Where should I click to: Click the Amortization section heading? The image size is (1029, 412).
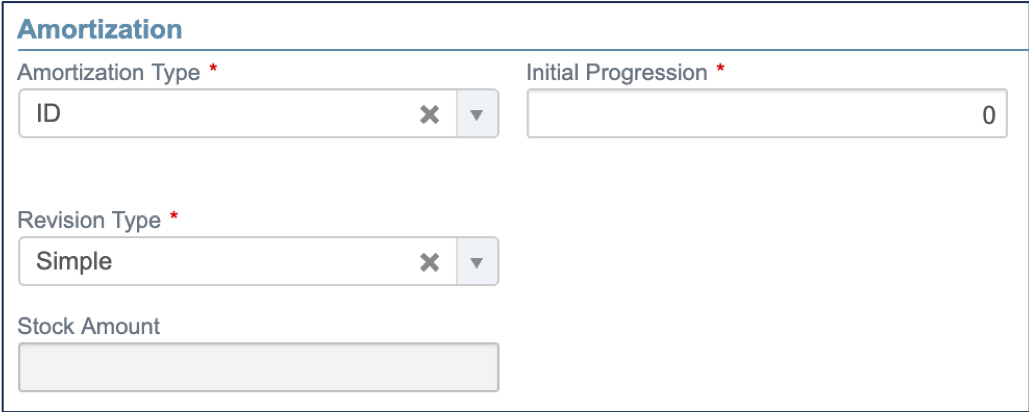click(x=100, y=29)
